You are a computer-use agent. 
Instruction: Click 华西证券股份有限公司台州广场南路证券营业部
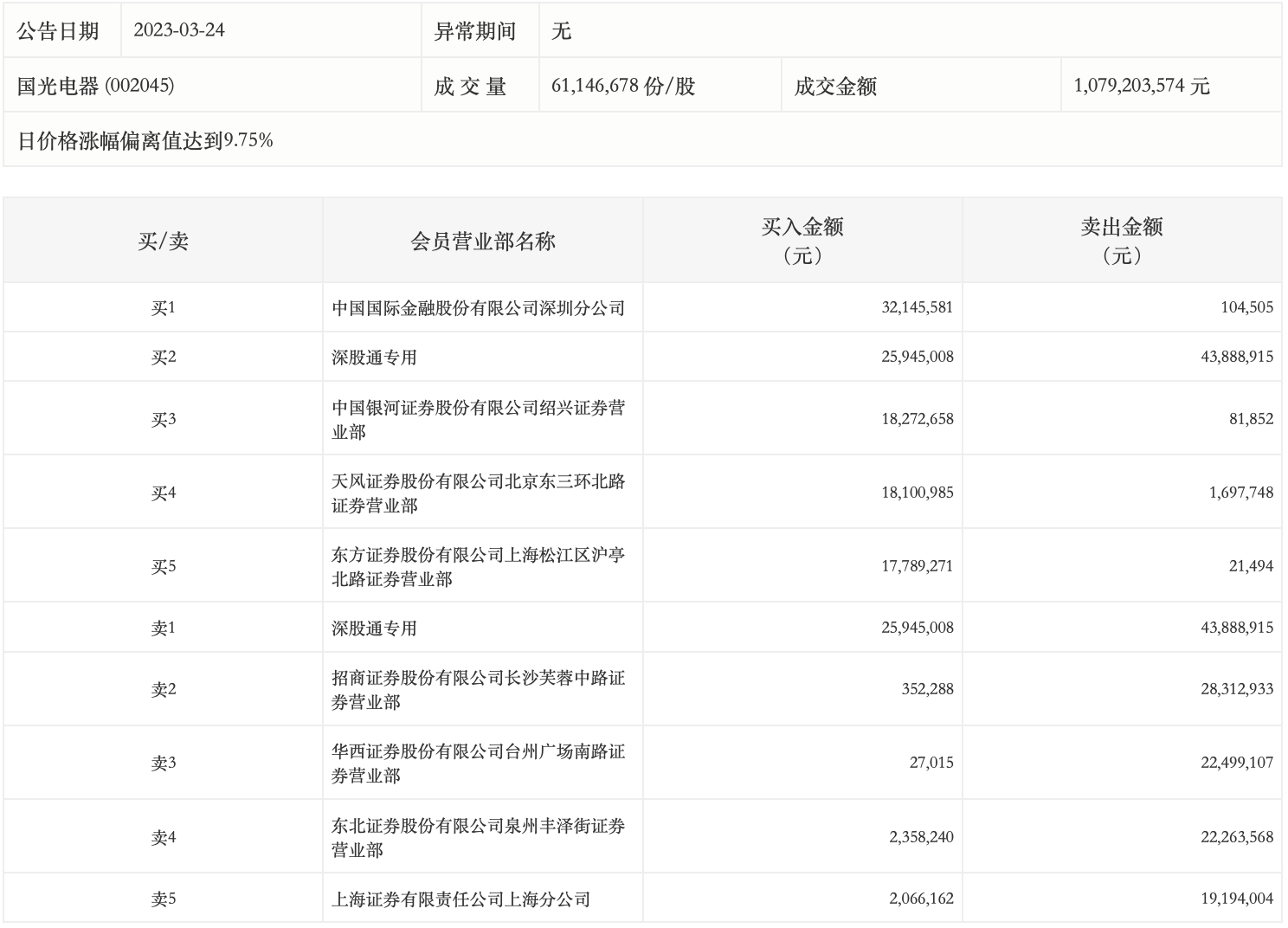[x=479, y=764]
